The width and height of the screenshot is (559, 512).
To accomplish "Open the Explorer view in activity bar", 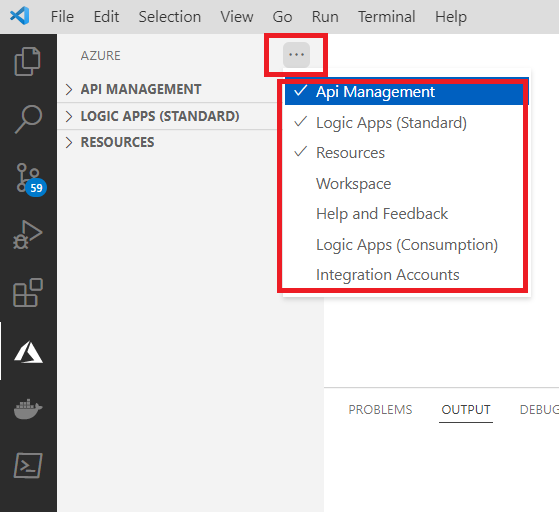I will click(x=27, y=61).
